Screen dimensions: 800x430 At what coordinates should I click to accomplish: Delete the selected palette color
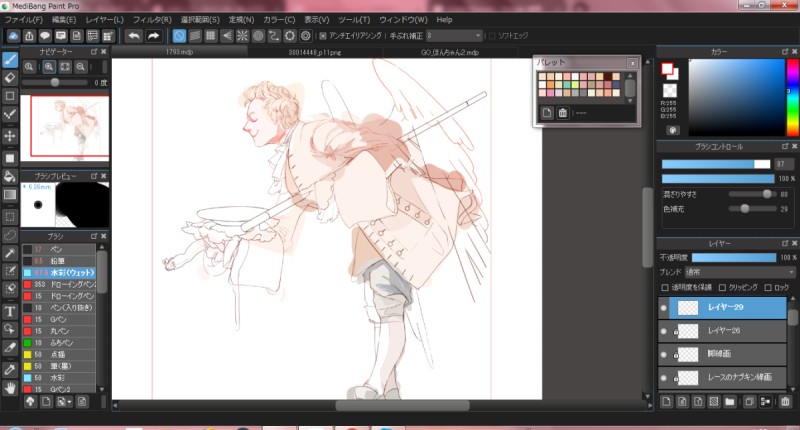coord(562,113)
